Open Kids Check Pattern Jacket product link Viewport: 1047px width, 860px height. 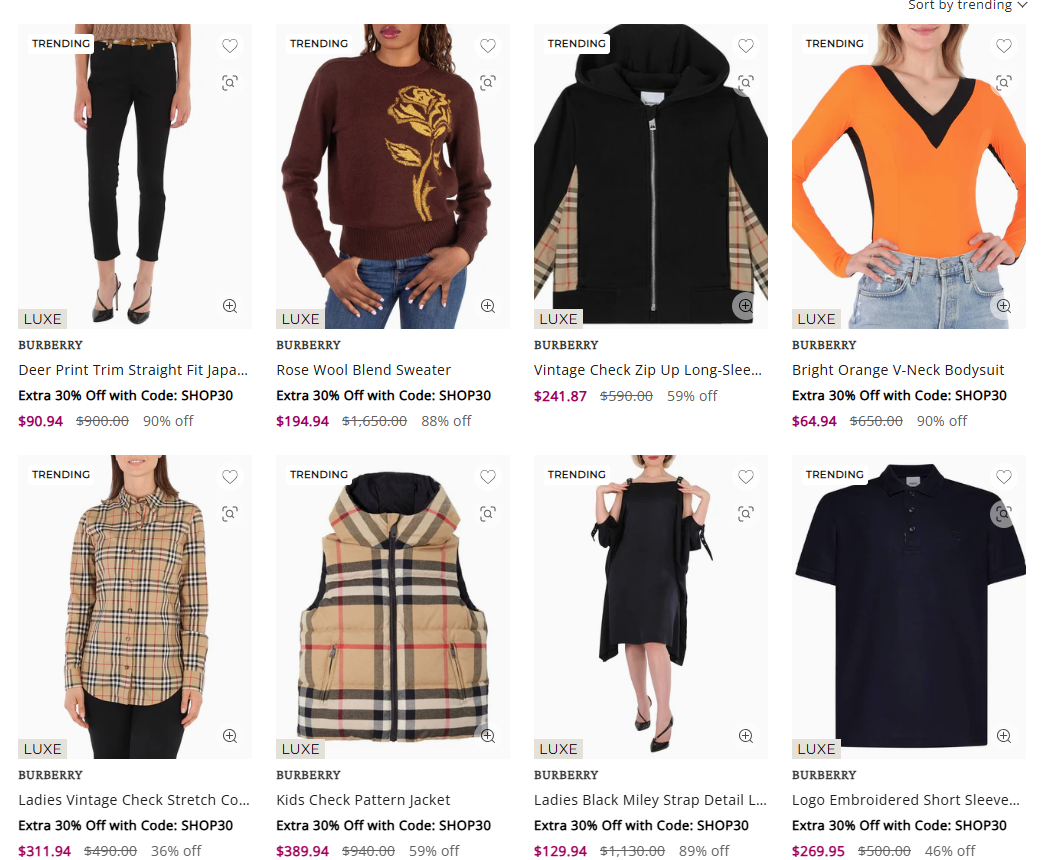(363, 800)
